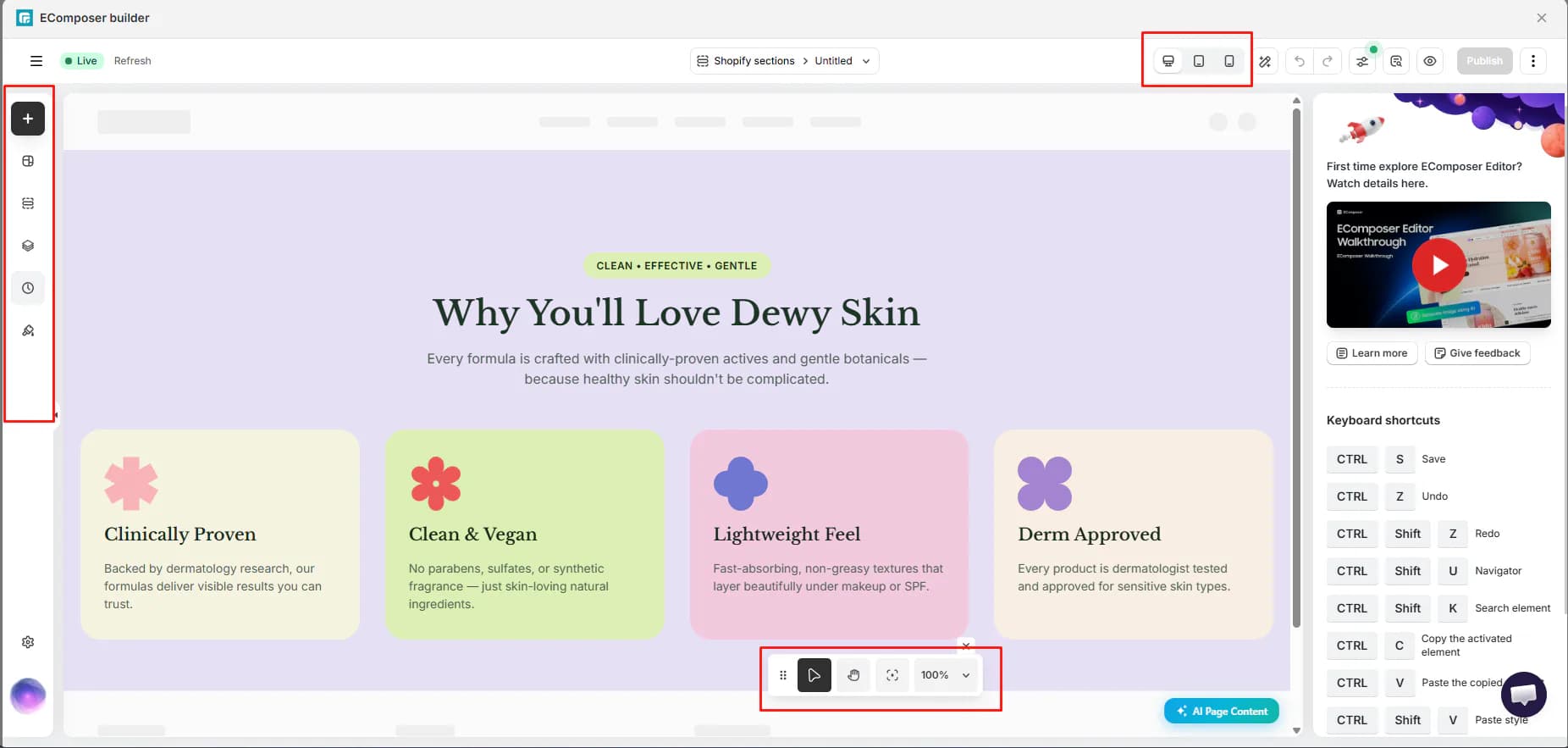Click the canvas vertical scrollbar thumb
Viewport: 1568px width, 748px height.
(x=1296, y=368)
